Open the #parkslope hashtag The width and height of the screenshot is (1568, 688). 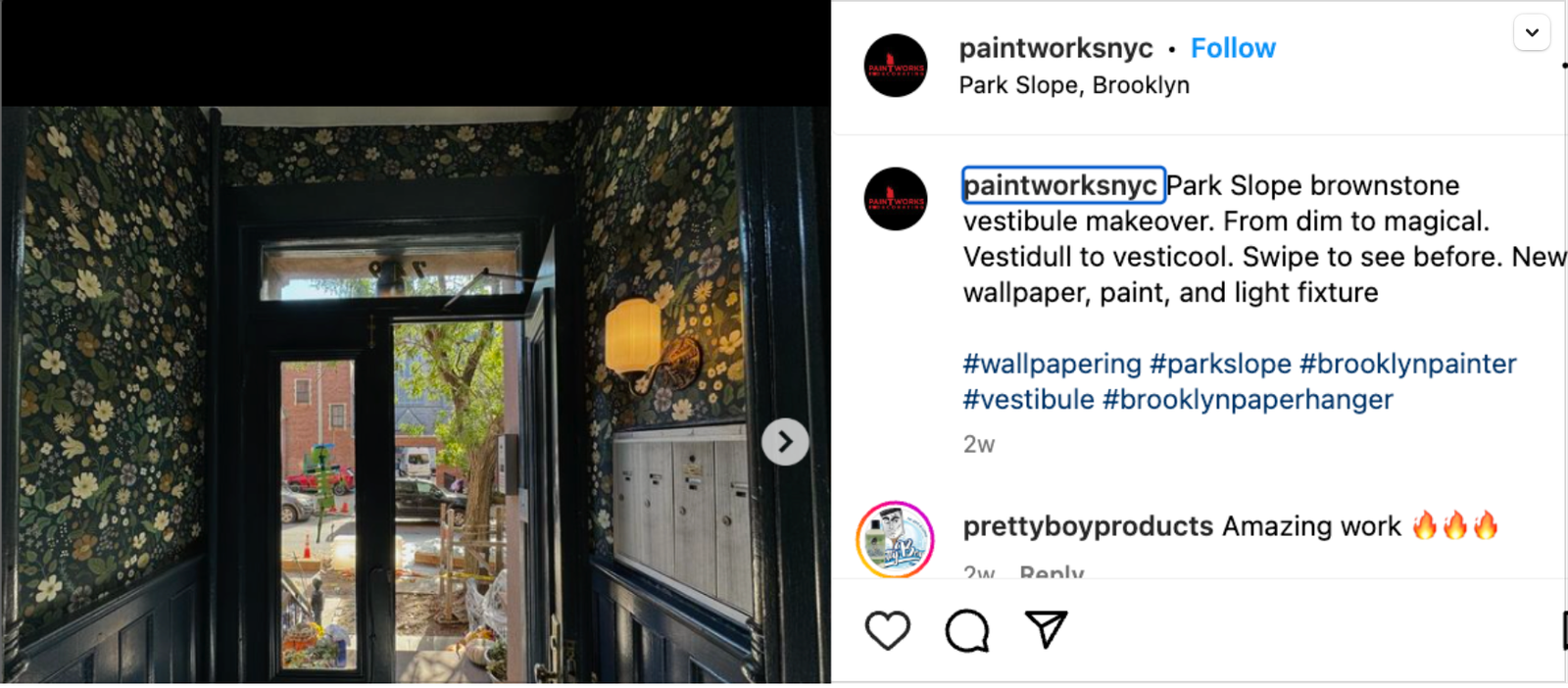[x=1221, y=364]
